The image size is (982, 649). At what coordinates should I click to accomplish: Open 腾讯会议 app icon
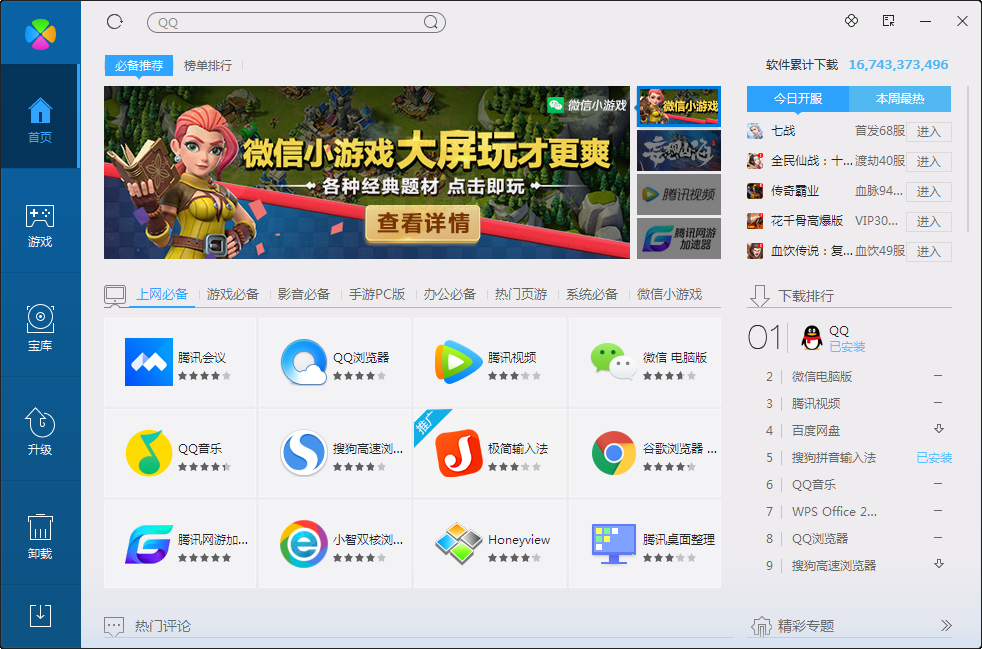[149, 362]
